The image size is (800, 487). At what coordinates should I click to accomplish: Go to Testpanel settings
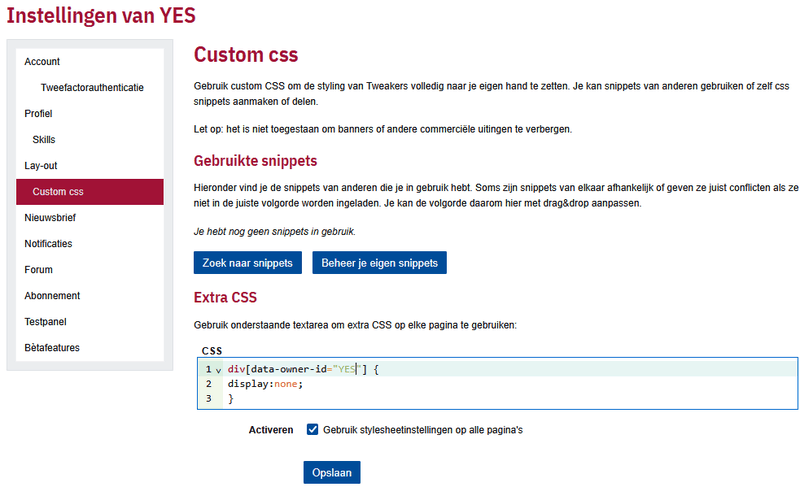click(45, 322)
